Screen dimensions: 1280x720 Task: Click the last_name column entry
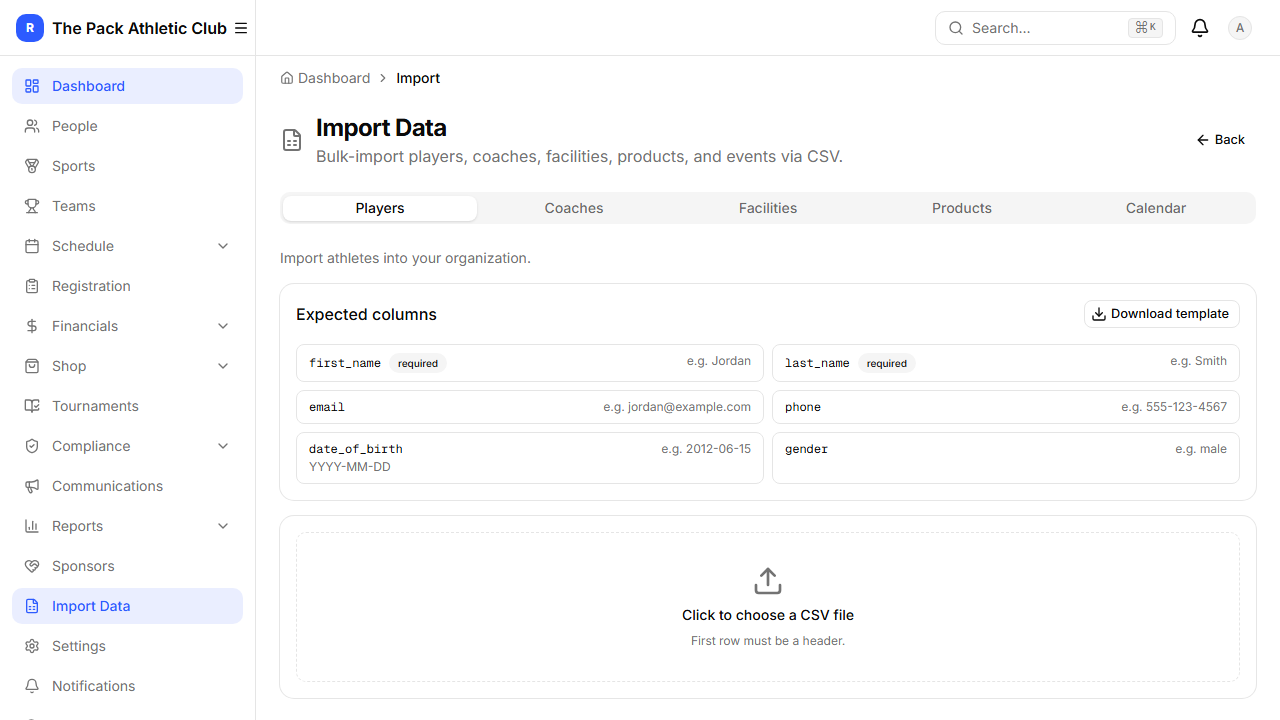[1006, 363]
